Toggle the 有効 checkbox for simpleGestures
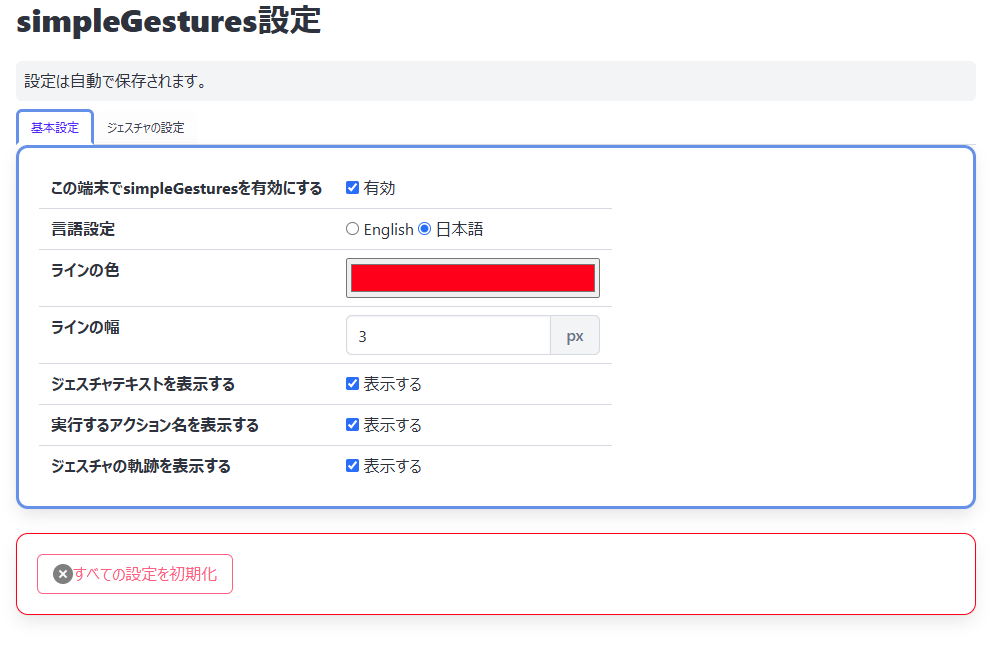 click(352, 188)
